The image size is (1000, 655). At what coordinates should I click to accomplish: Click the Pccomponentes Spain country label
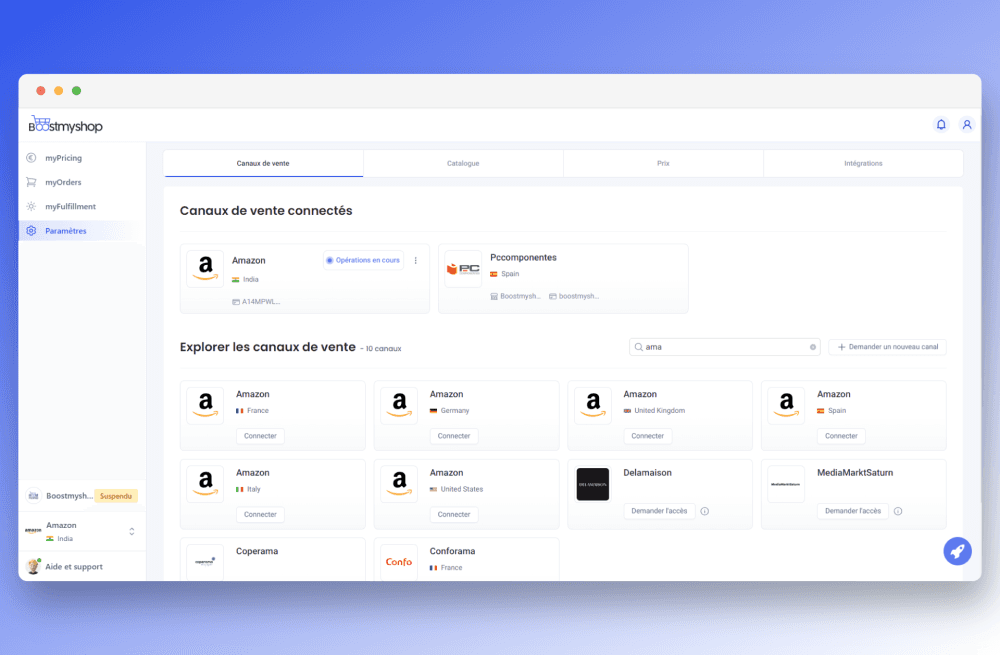510,274
